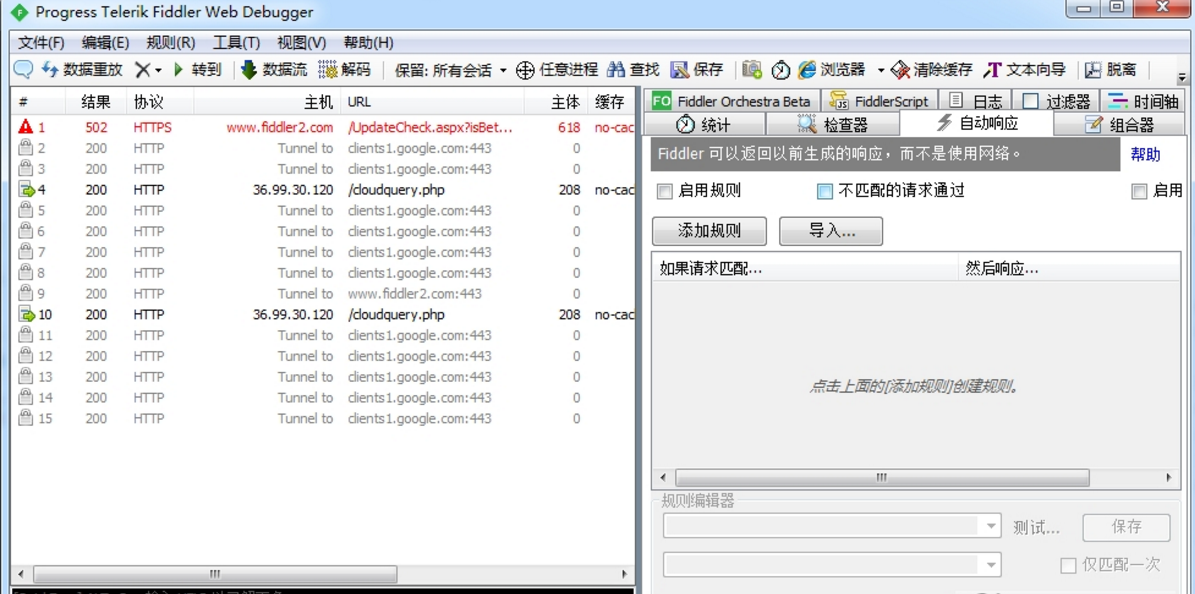
Task: Click the rules list horizontal scrollbar thumb
Action: (x=882, y=477)
